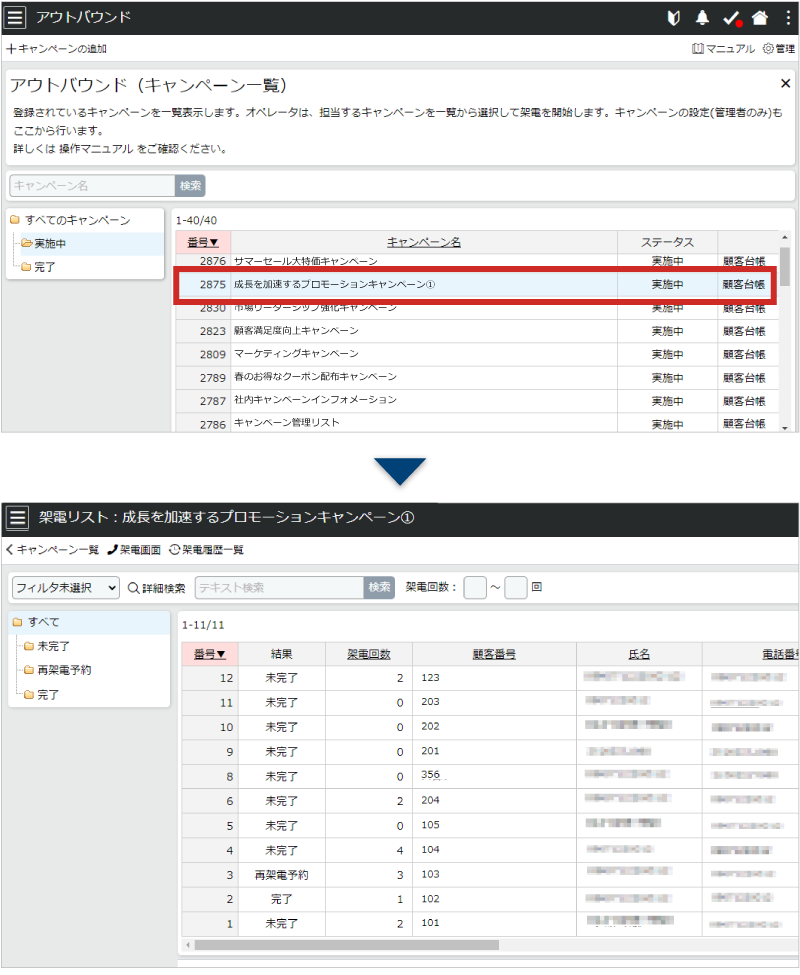Open campaign サマーセール大特価キャンペーン

point(306,261)
